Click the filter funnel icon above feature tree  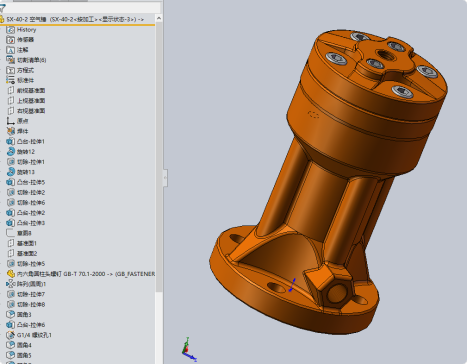tap(2, 8)
